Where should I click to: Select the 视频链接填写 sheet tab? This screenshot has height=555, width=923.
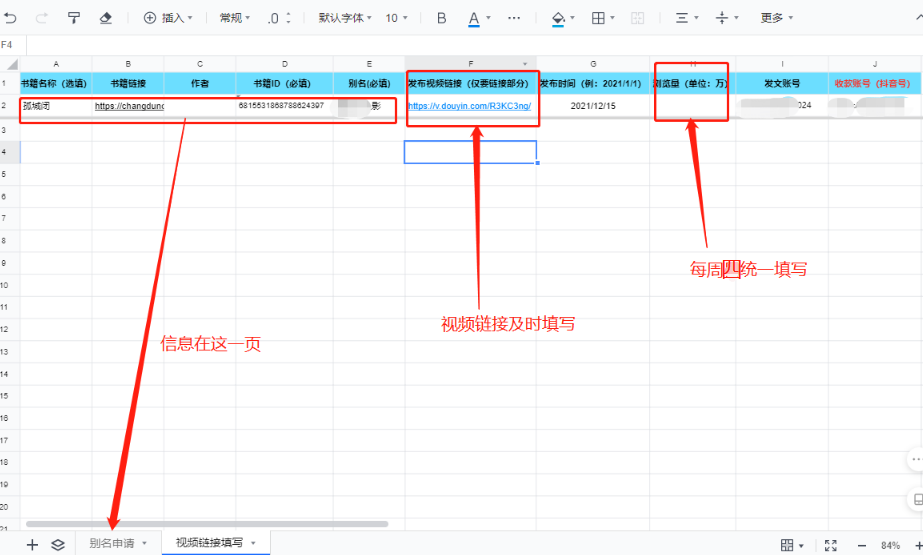click(x=209, y=543)
